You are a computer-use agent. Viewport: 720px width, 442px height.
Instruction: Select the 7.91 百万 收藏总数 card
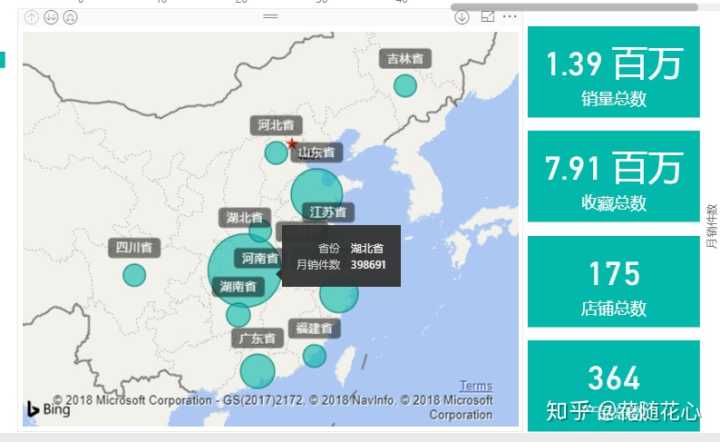pyautogui.click(x=613, y=176)
